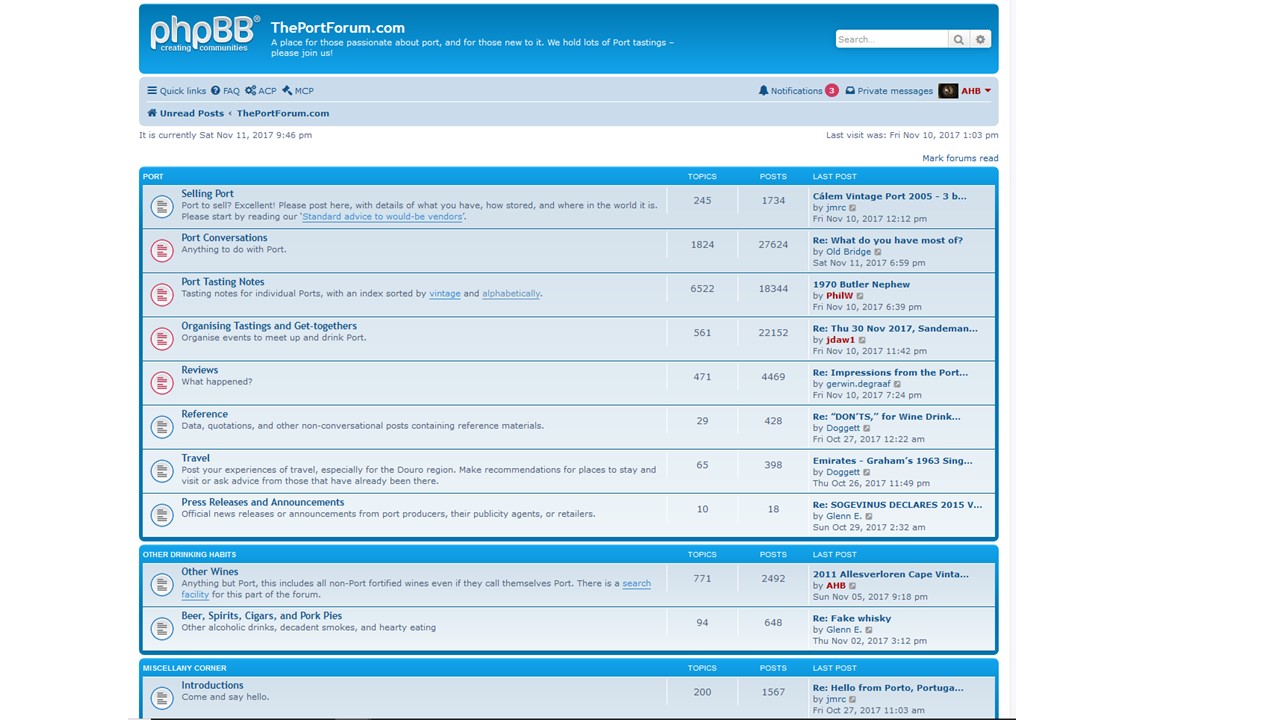Open the red notifications count badge
Image resolution: width=1280 pixels, height=720 pixels.
pos(832,91)
